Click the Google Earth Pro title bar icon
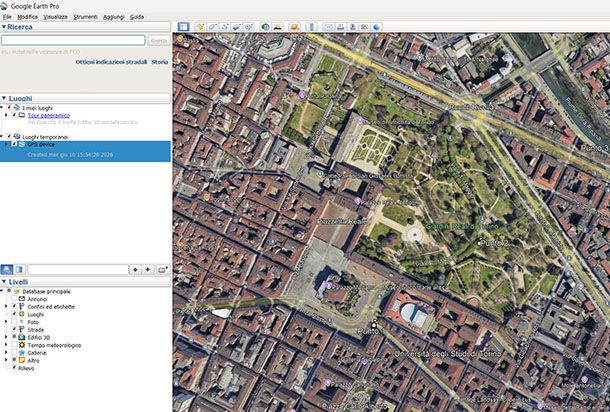The width and height of the screenshot is (610, 412). [x=4, y=6]
